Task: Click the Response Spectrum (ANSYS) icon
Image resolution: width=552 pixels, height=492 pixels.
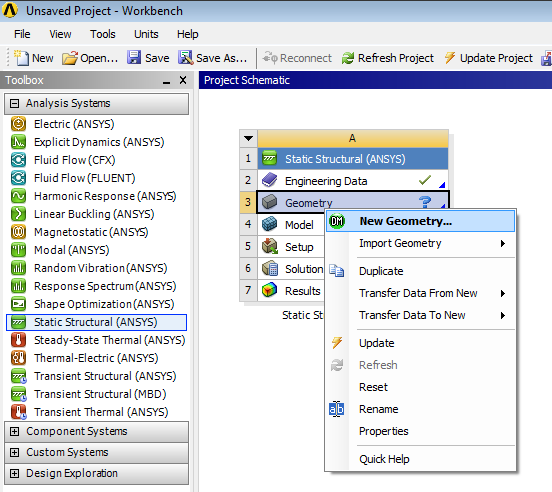Action: tap(18, 286)
